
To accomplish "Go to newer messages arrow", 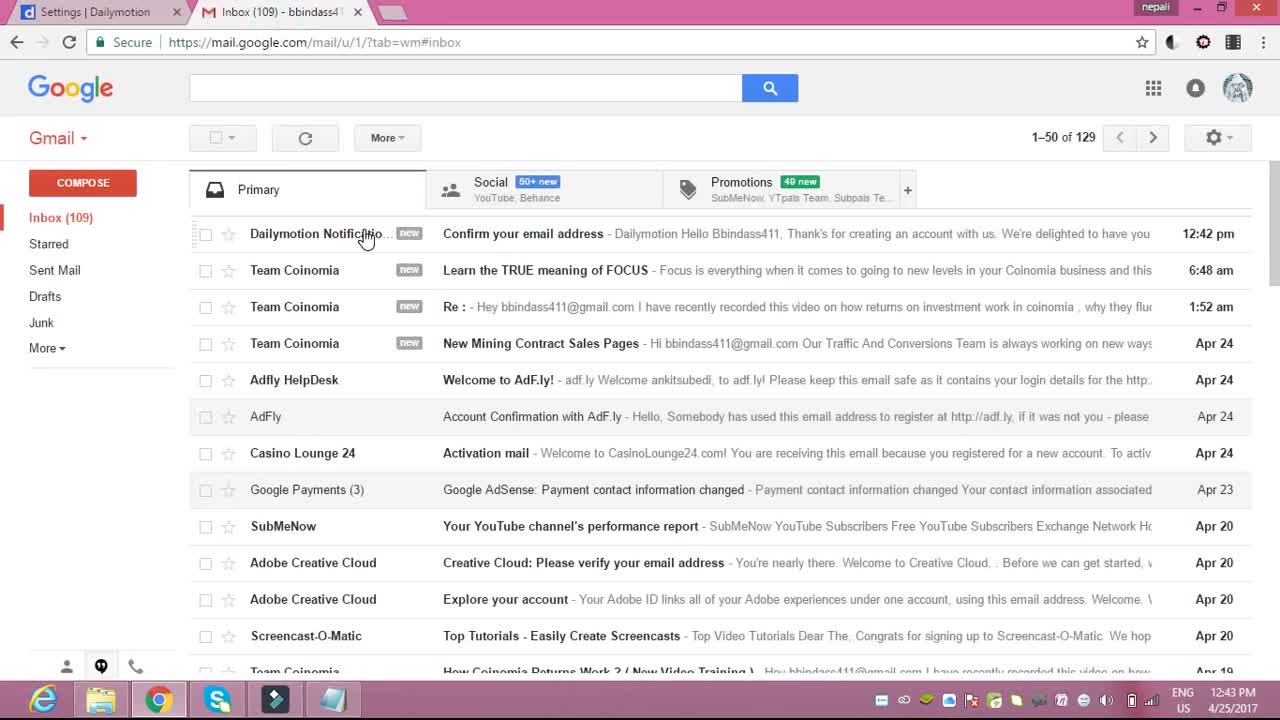I will click(x=1120, y=138).
